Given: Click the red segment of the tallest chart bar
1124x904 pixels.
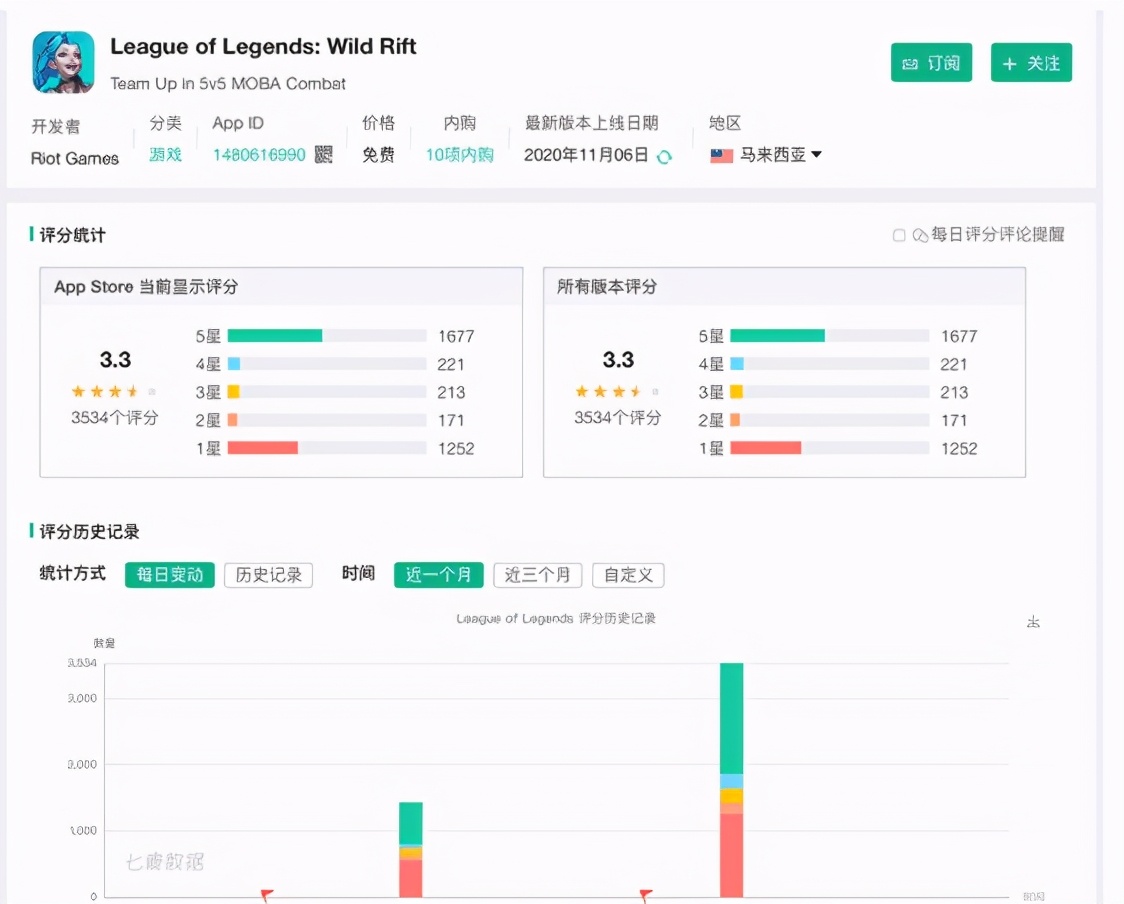Looking at the screenshot, I should (x=731, y=855).
